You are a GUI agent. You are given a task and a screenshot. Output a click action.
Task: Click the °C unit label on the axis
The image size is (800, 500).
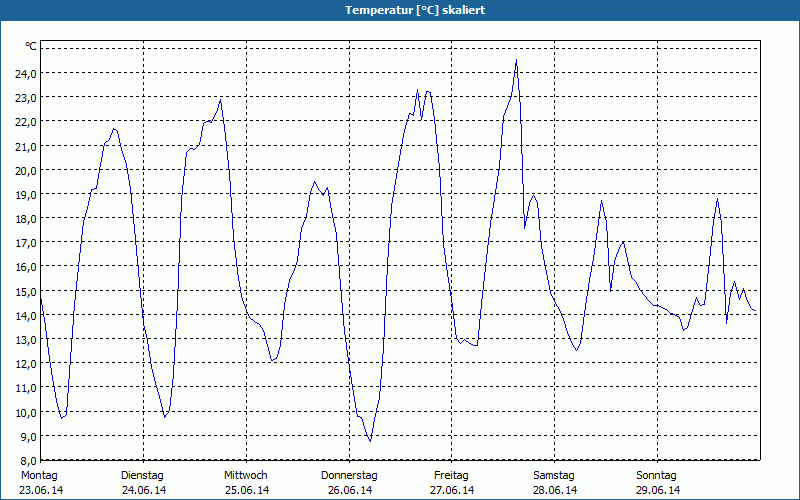(31, 46)
